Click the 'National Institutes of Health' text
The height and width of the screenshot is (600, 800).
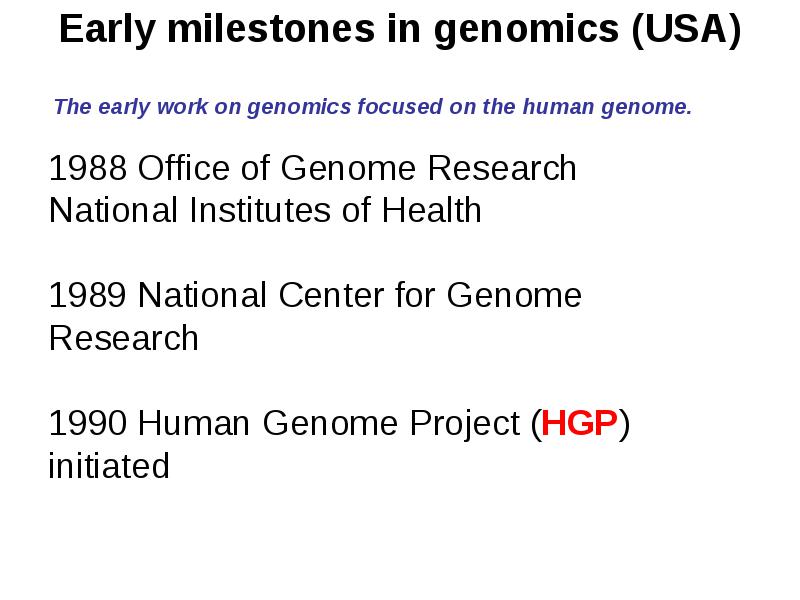click(x=265, y=210)
